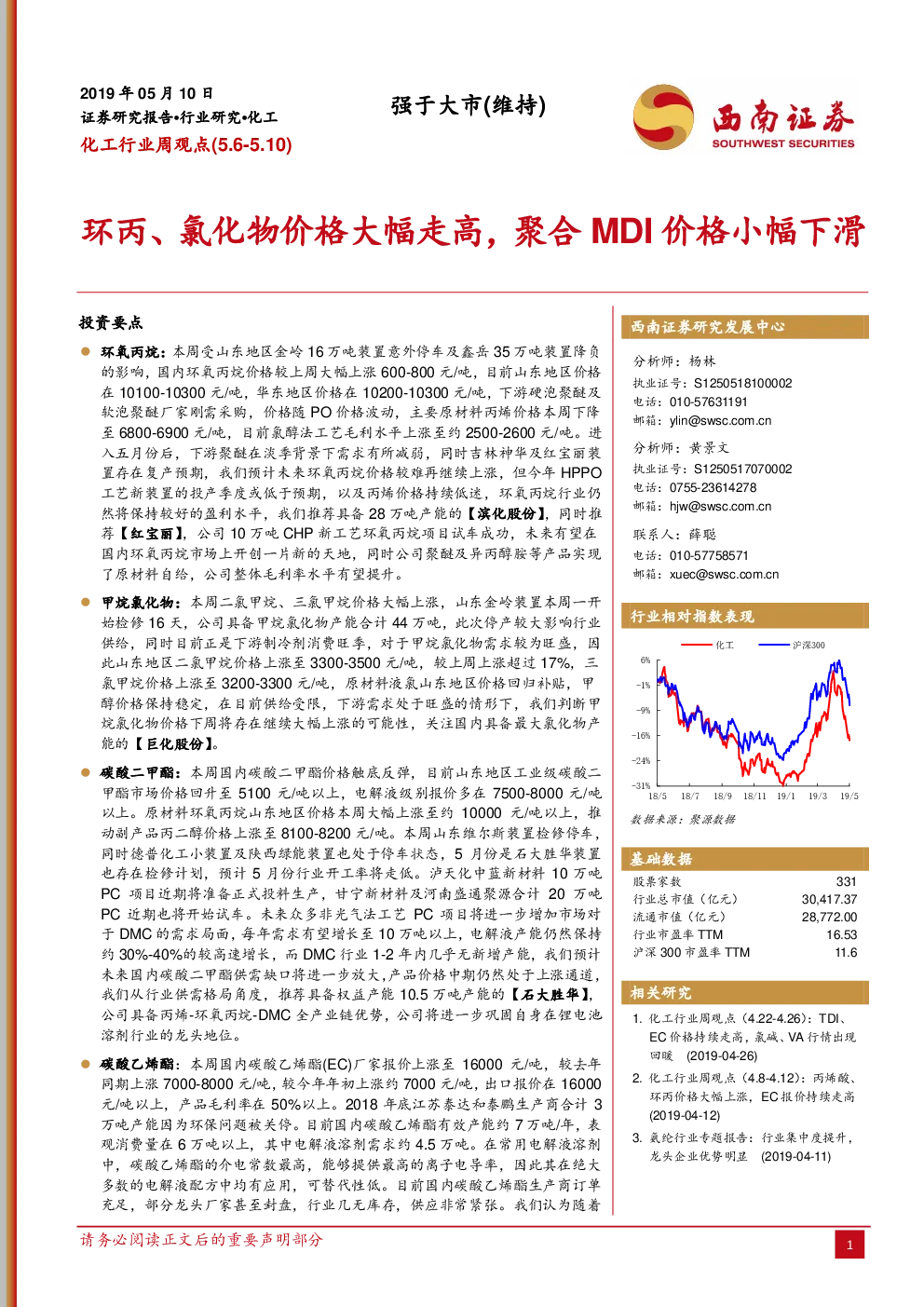
Task: Click email address hjw@swsc.com.cn
Action: (x=720, y=507)
